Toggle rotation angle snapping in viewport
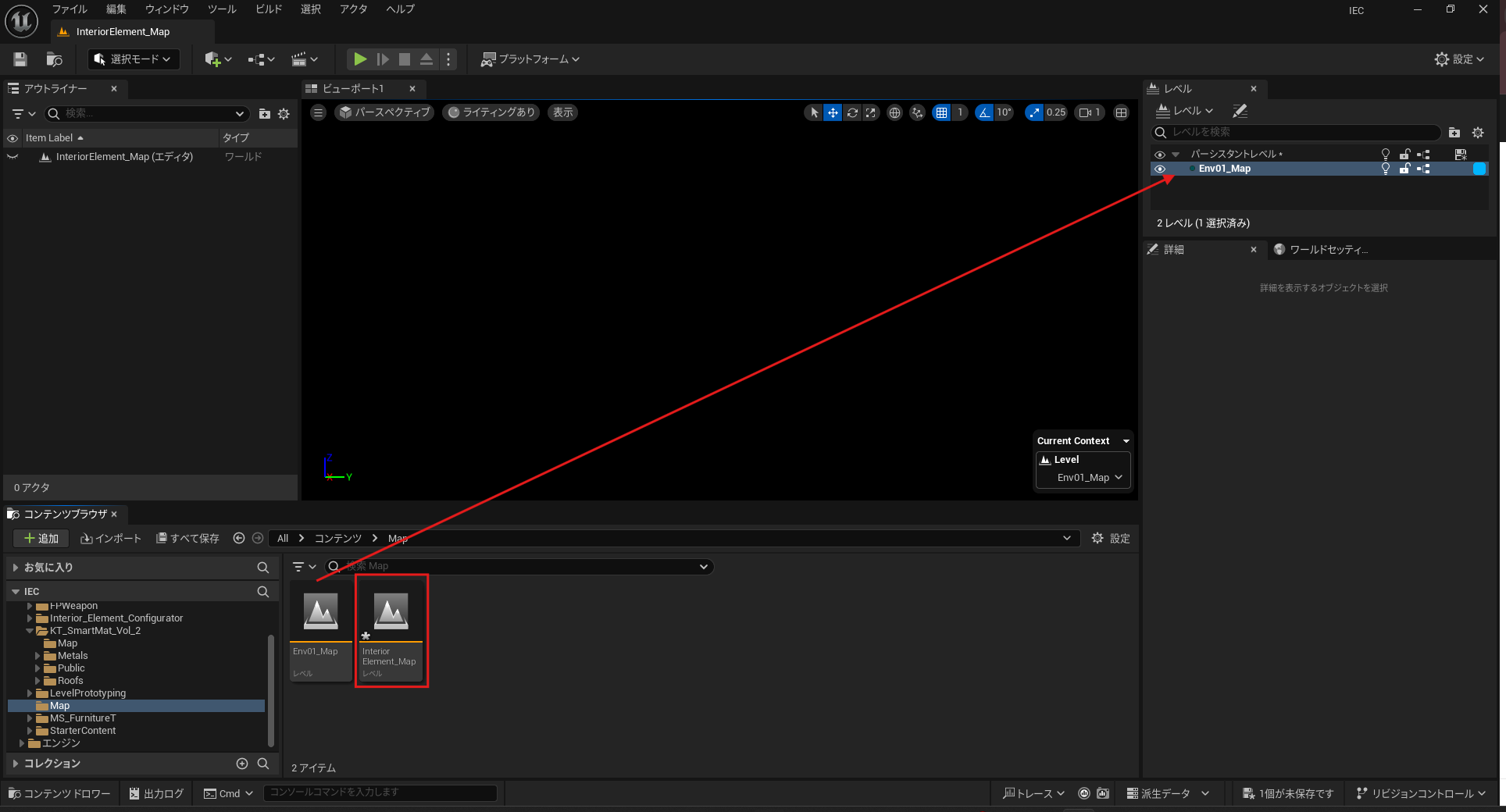1506x812 pixels. [x=984, y=112]
